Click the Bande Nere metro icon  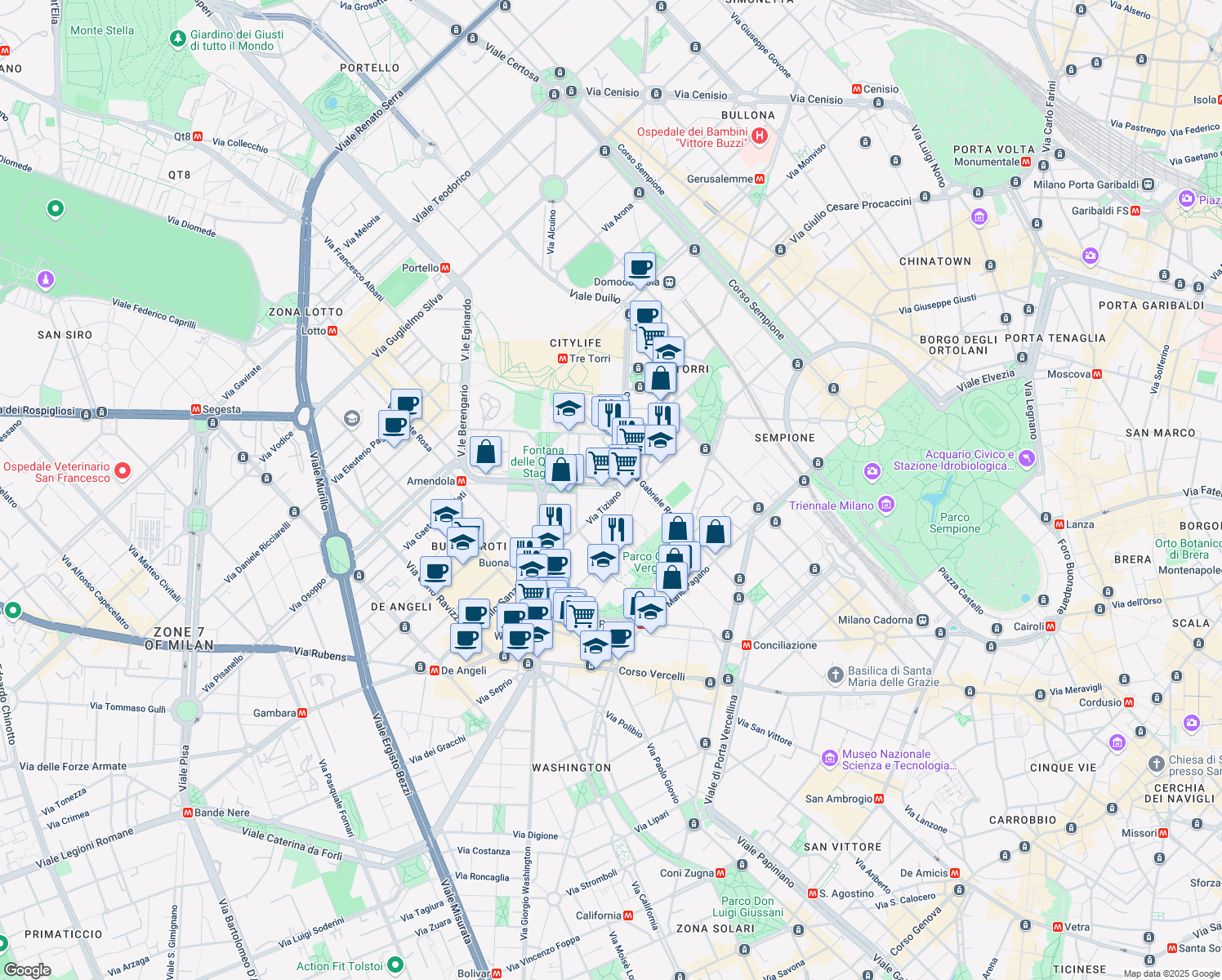[x=188, y=813]
